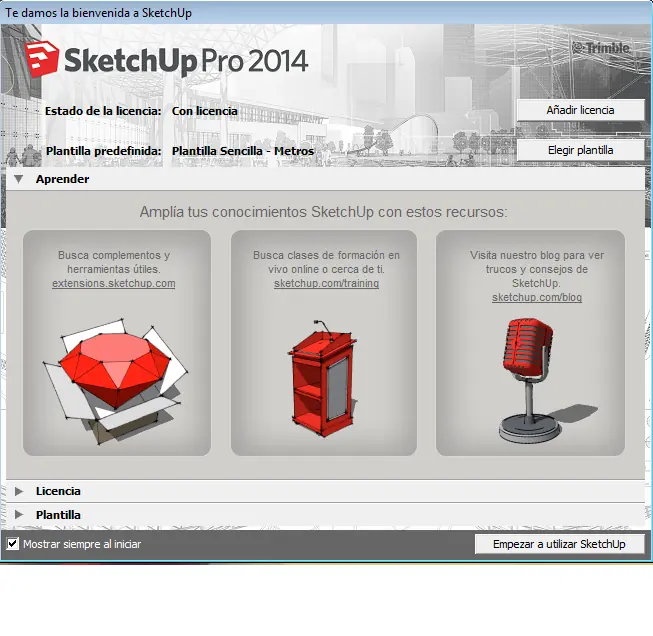Click the 'Elegir plantilla' button
653x636 pixels.
point(581,150)
